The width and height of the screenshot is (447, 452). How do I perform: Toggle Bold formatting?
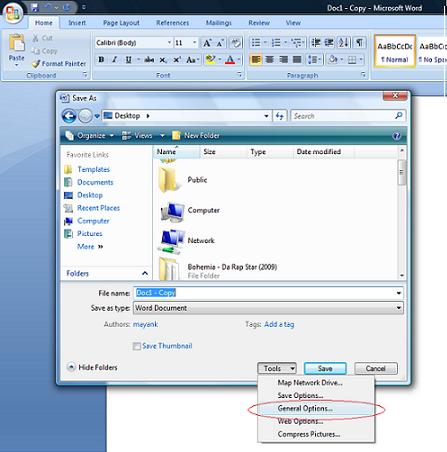(x=101, y=60)
